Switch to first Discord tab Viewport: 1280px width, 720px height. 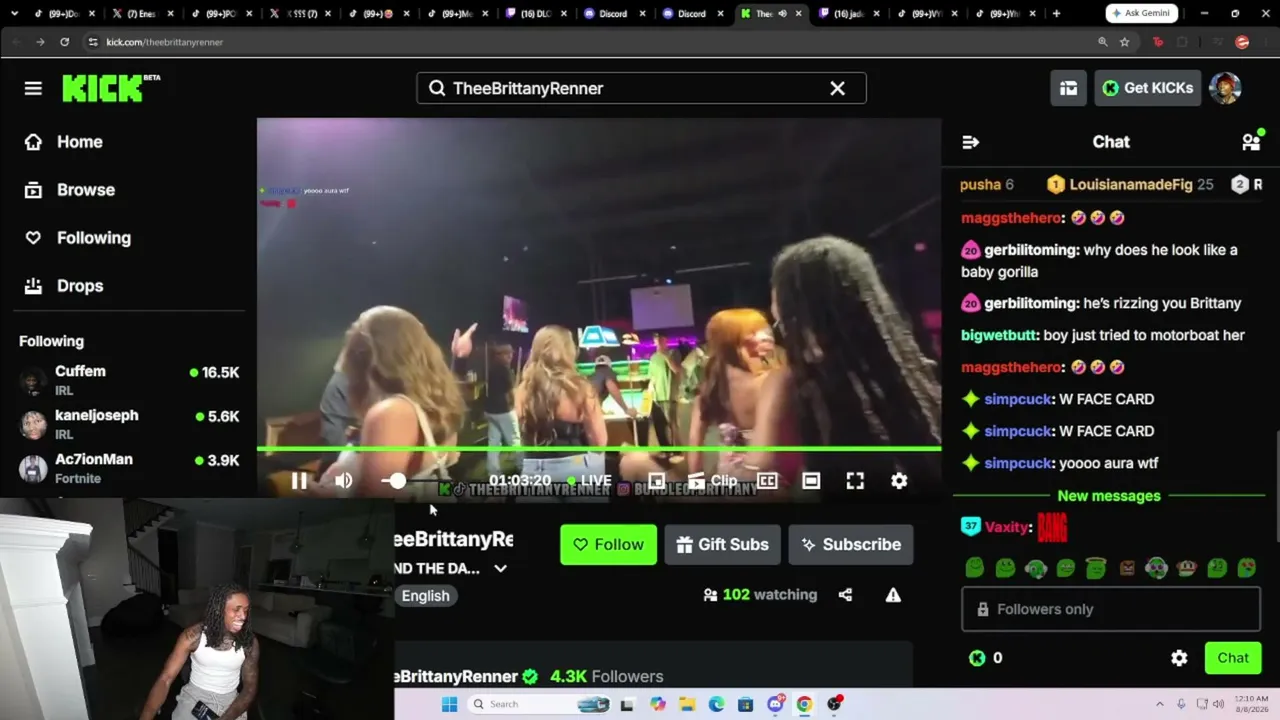pyautogui.click(x=613, y=13)
